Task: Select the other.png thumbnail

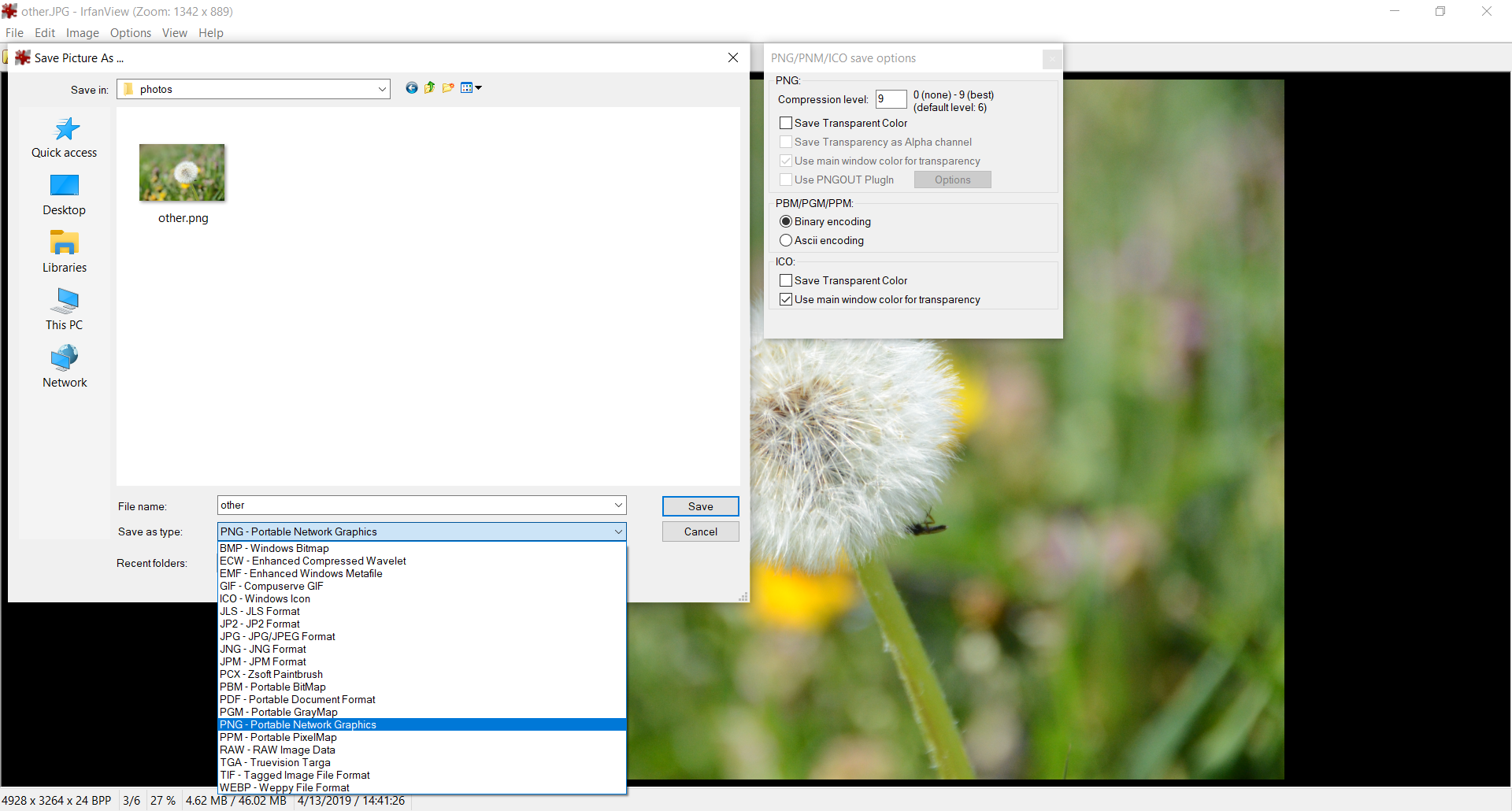Action: click(x=182, y=173)
